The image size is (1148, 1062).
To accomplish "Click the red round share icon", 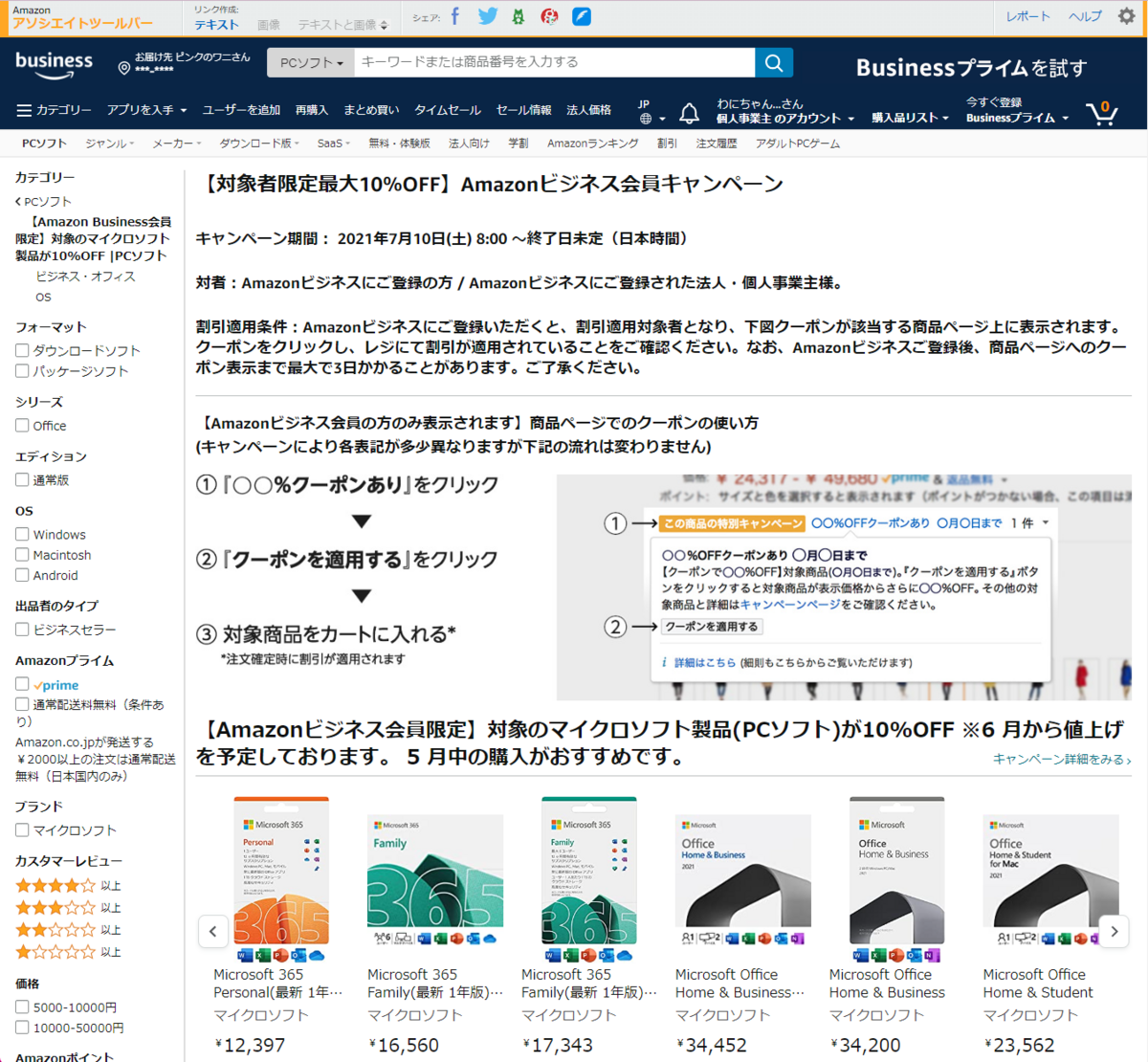I will (549, 16).
